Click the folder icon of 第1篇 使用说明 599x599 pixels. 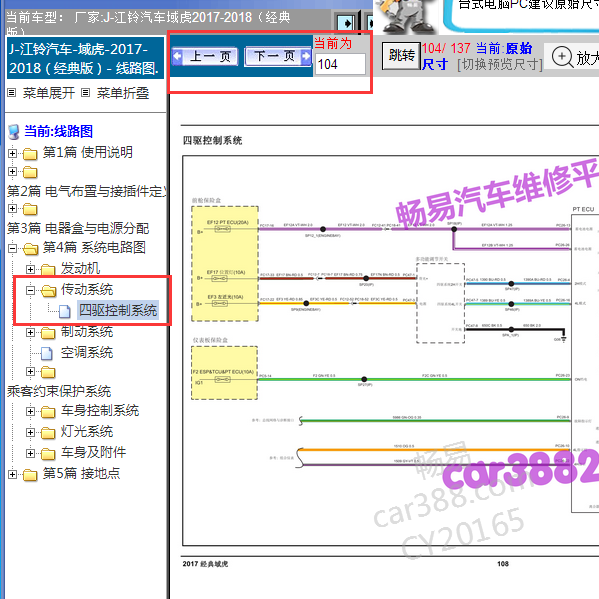point(30,154)
